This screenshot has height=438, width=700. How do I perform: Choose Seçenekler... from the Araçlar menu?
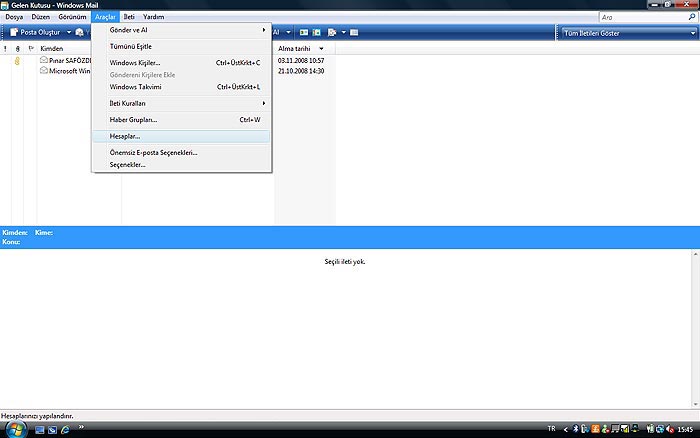(182, 165)
